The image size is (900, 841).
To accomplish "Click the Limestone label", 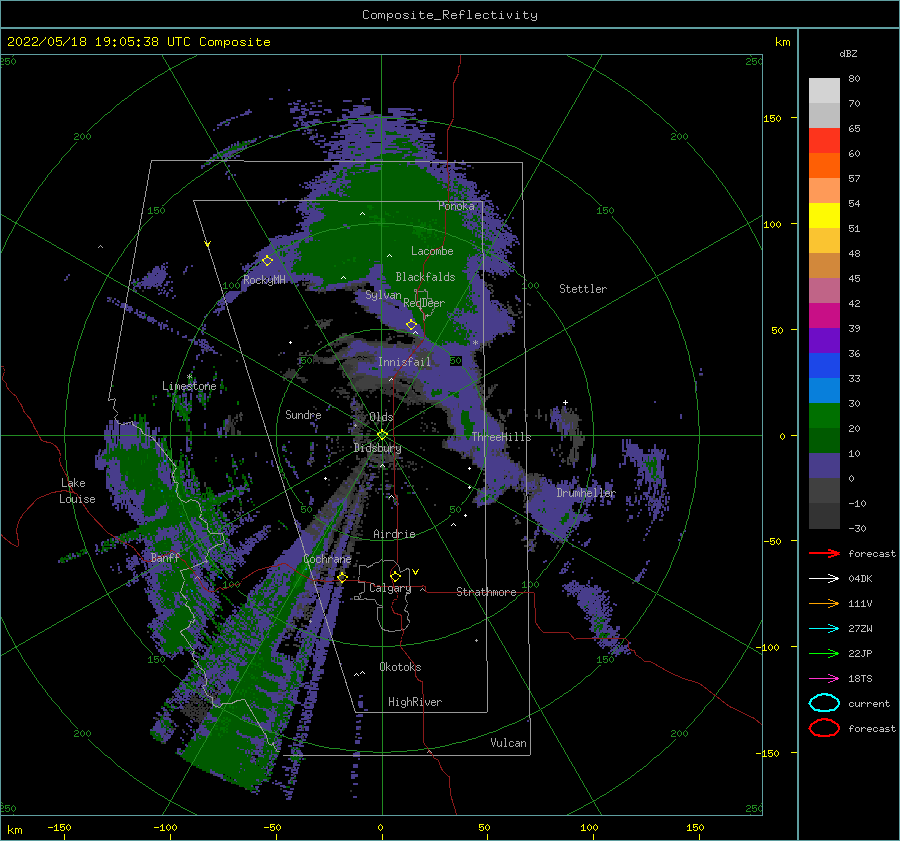I will tap(189, 386).
